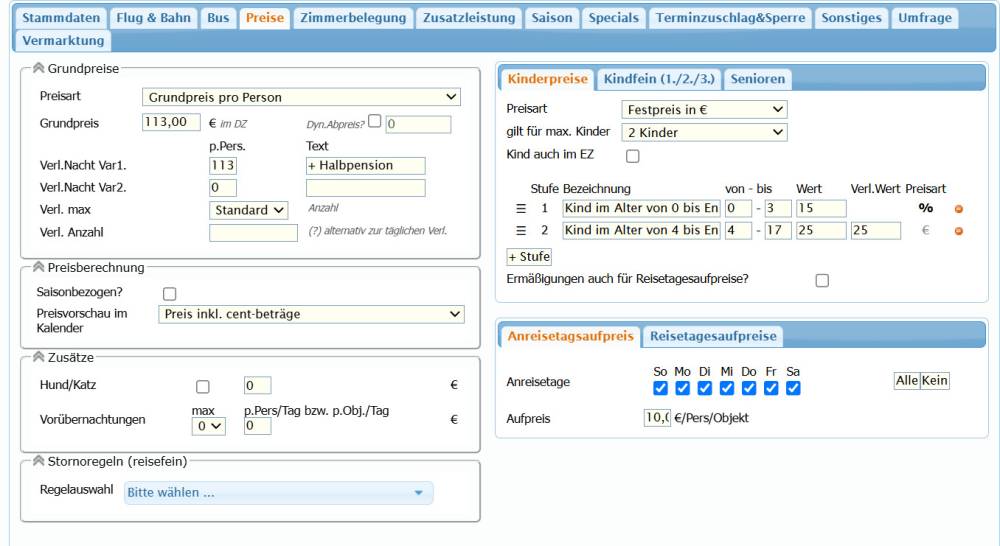Switch to the Saison tab
This screenshot has width=1000, height=546.
pos(552,18)
